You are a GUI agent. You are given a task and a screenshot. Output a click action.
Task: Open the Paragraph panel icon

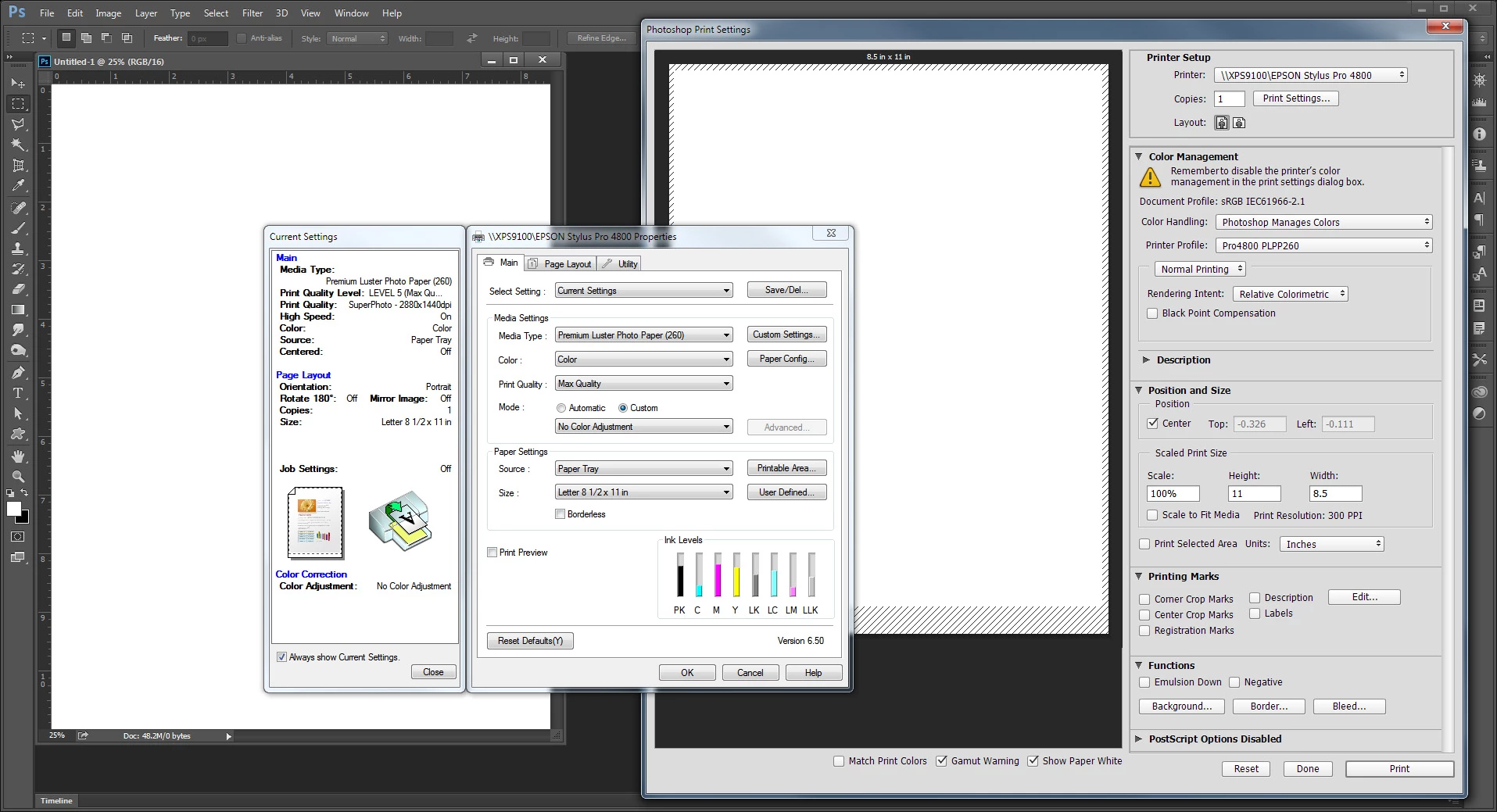pyautogui.click(x=1479, y=220)
